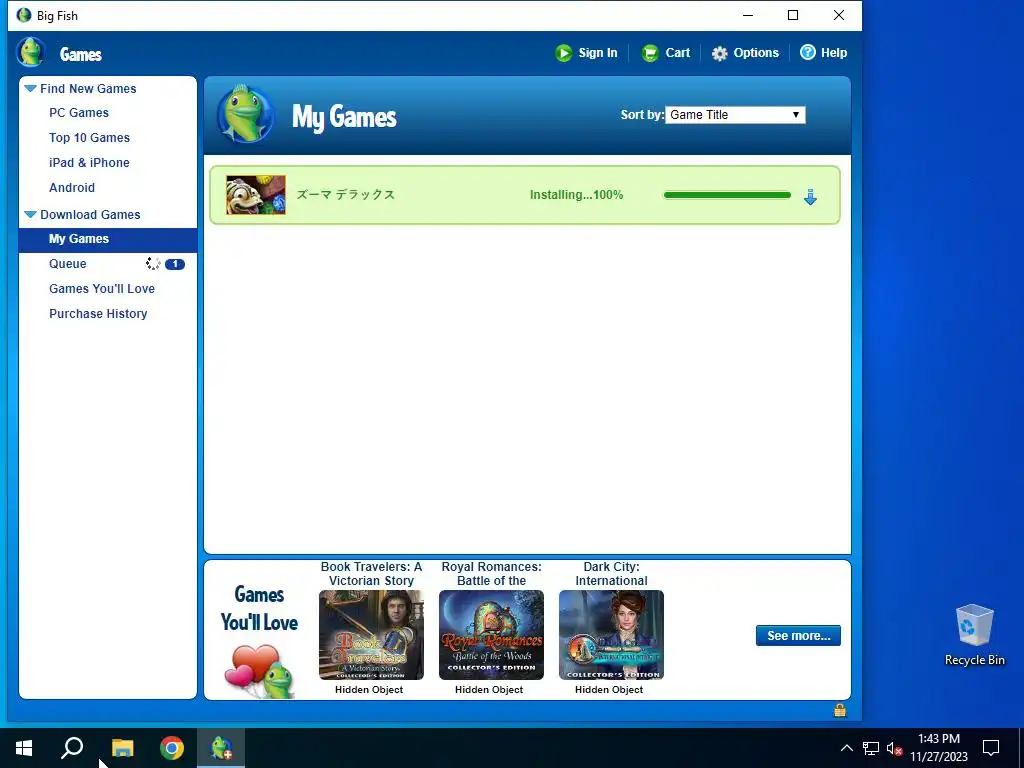Click the Queue count badge showing 1
This screenshot has width=1024, height=768.
(175, 264)
